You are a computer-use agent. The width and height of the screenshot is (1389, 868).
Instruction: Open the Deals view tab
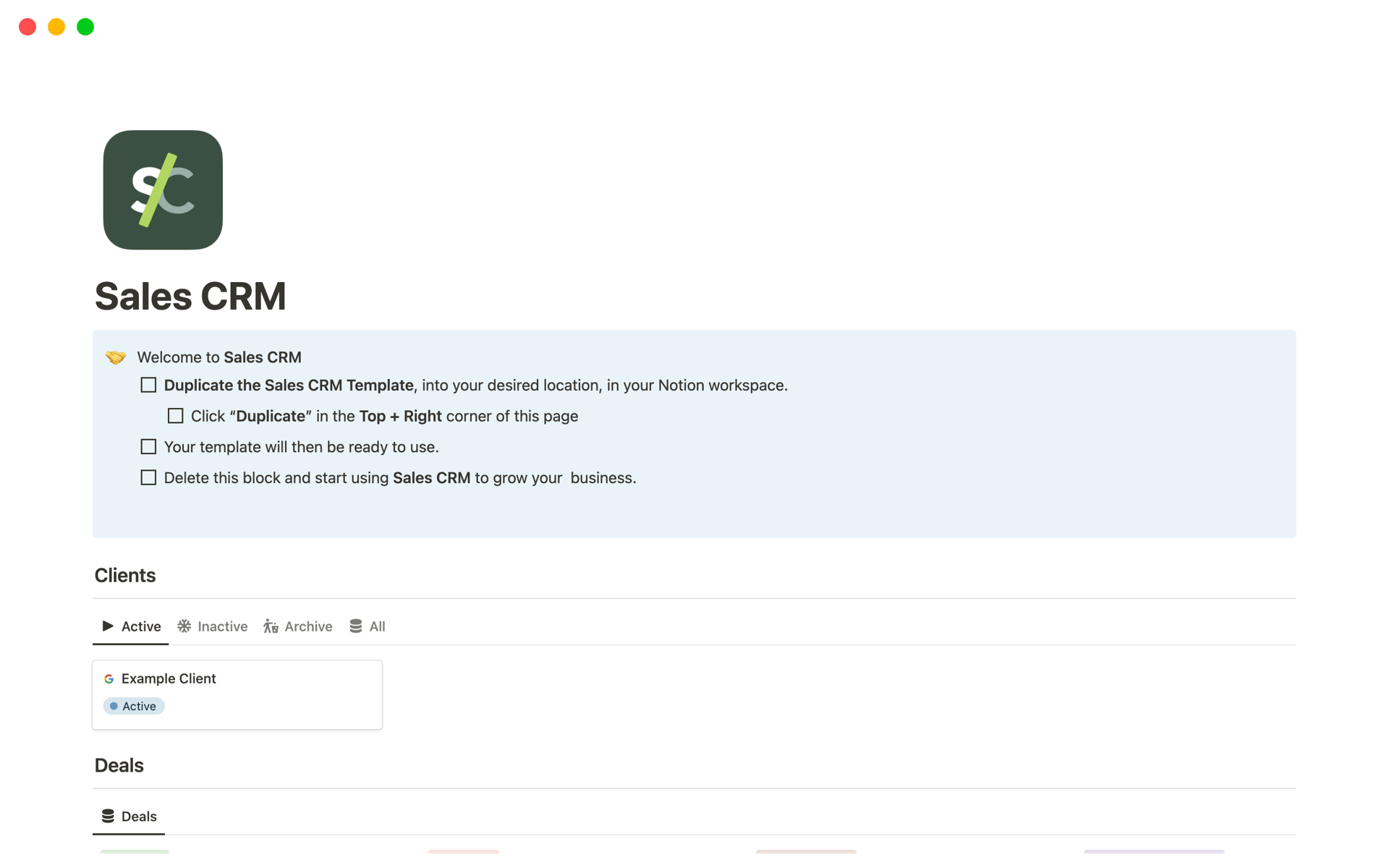point(139,816)
